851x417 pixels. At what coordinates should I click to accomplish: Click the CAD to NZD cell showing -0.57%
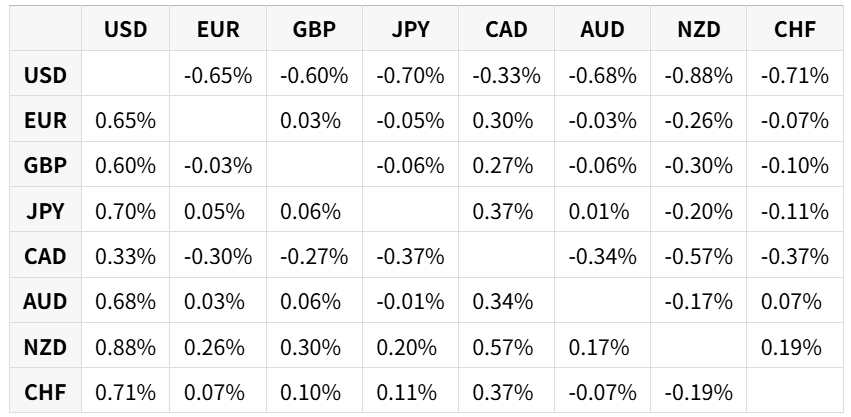point(698,255)
